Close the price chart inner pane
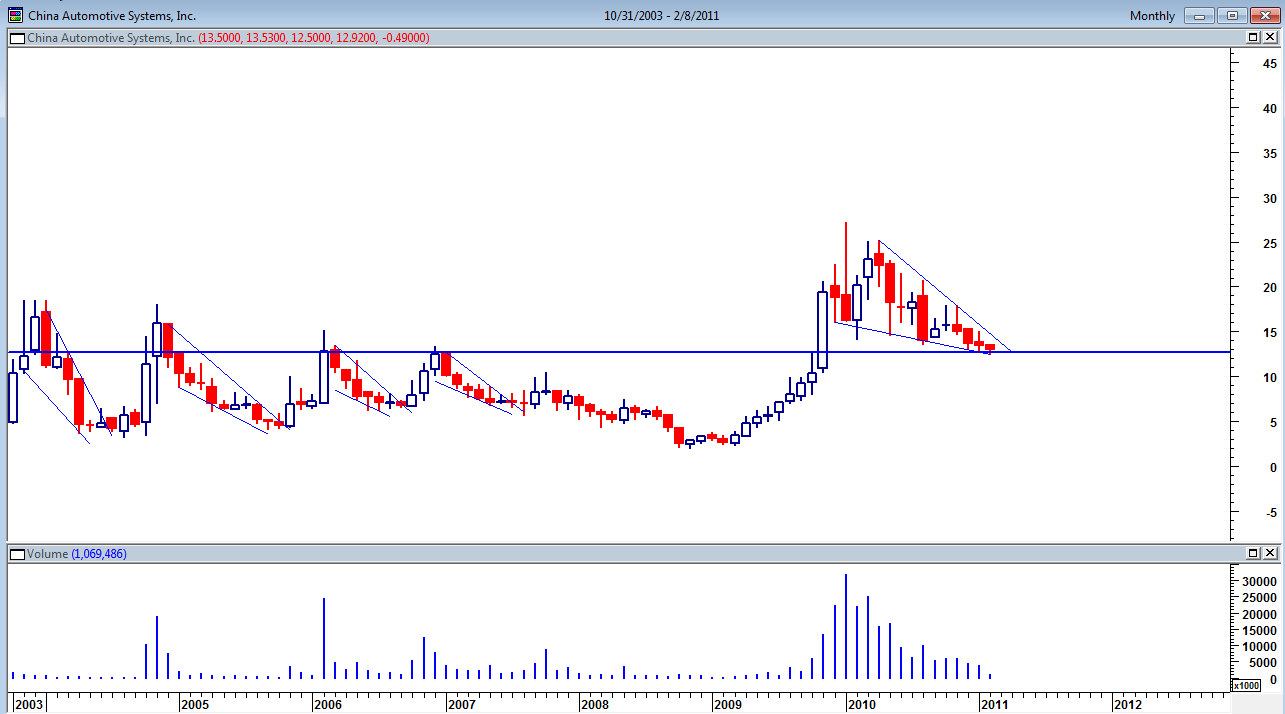Screen dimensions: 1285x714 (1269, 37)
